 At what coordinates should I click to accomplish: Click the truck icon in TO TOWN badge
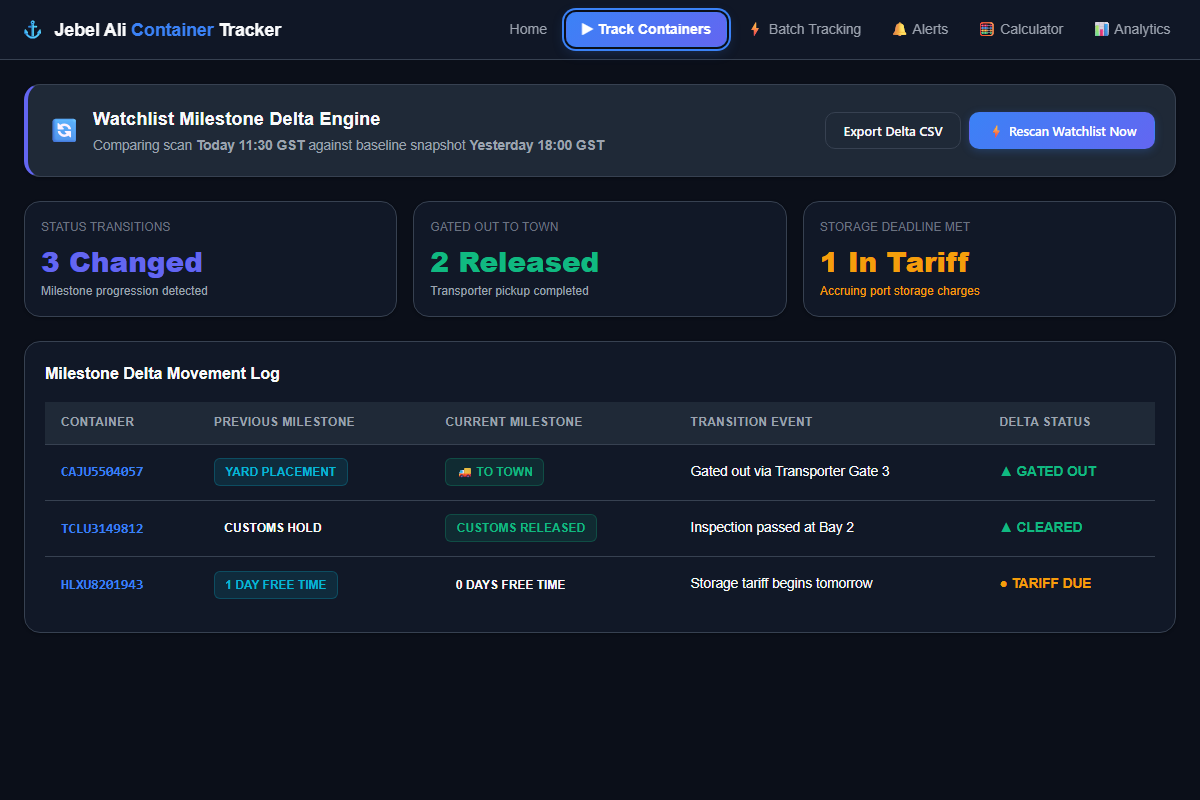click(464, 472)
